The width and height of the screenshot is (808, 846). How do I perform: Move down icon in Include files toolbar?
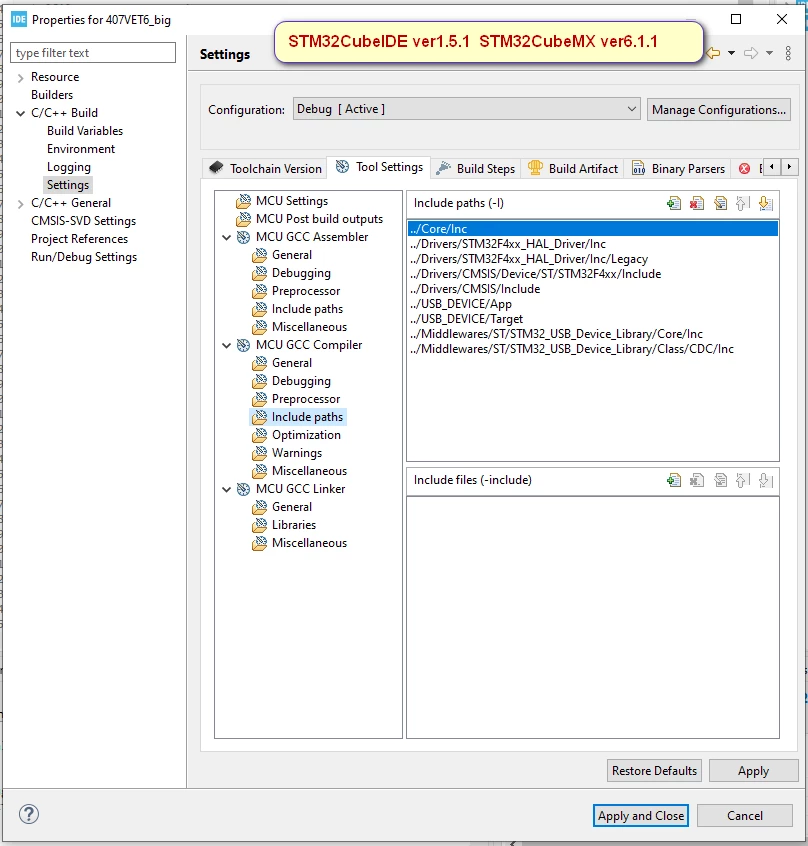click(x=765, y=480)
